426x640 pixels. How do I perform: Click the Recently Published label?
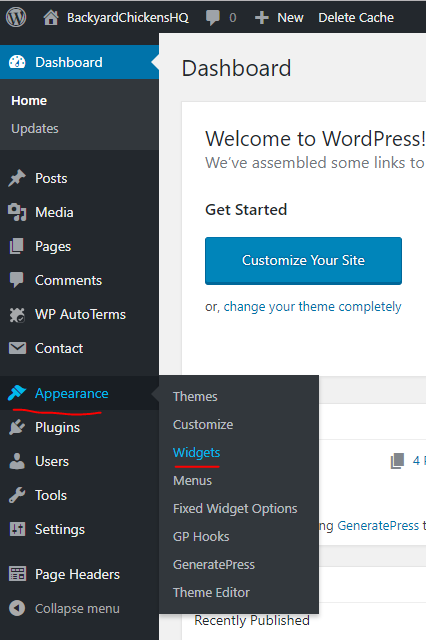tap(252, 620)
